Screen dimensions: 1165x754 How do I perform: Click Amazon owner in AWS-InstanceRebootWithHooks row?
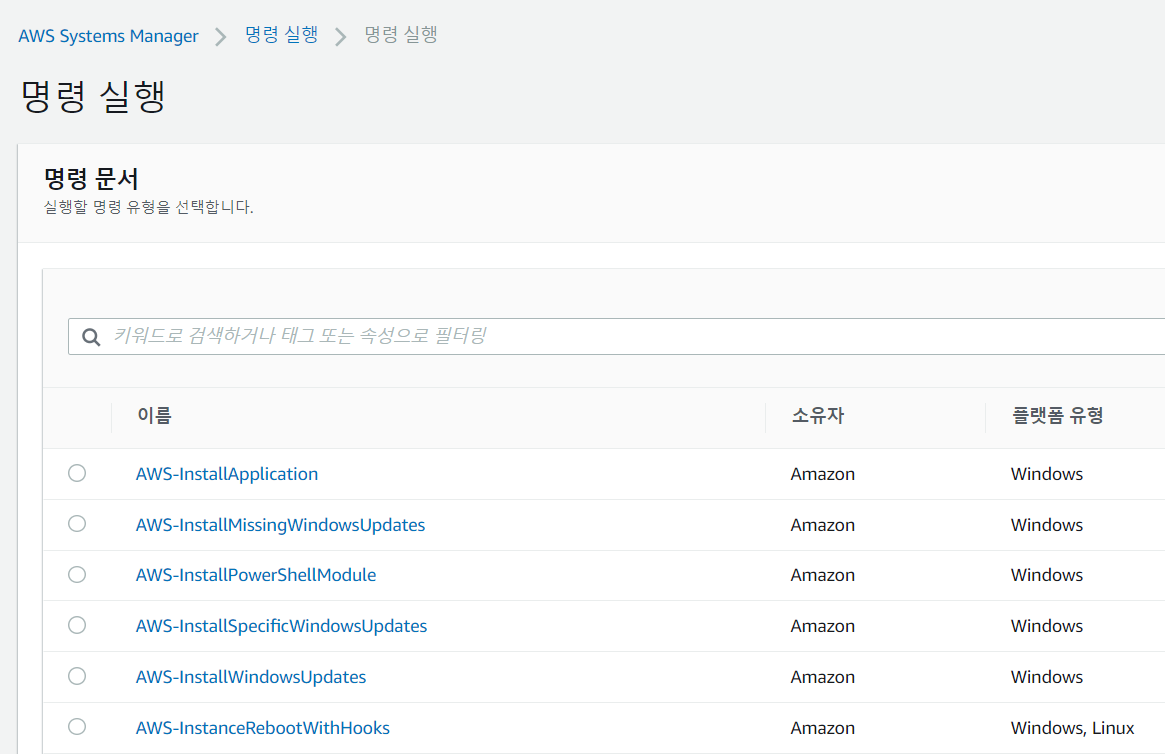822,727
